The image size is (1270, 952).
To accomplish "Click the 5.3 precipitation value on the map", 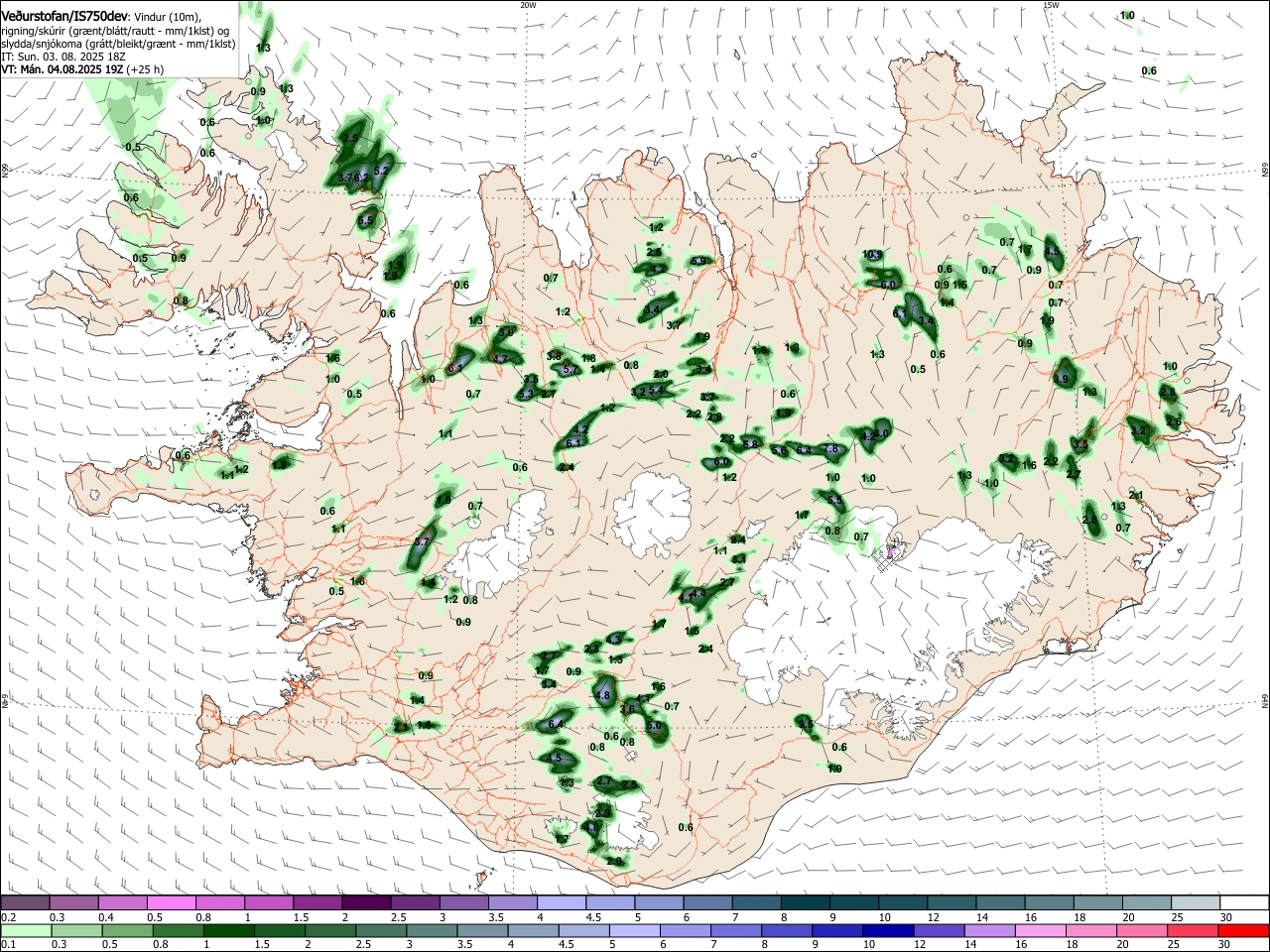I will (526, 394).
